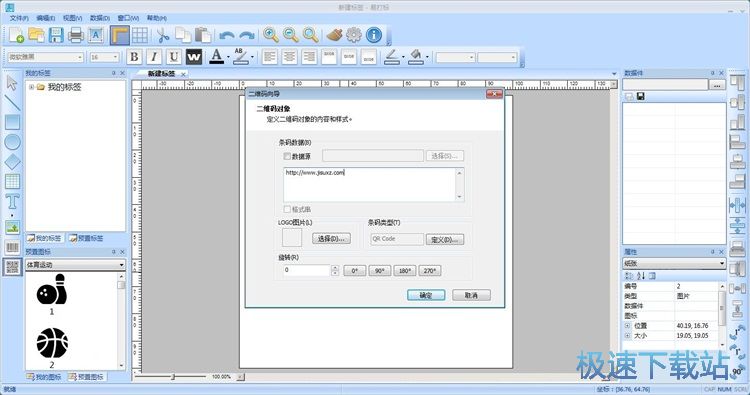Image resolution: width=750 pixels, height=395 pixels.
Task: Cancel the QR code wizard
Action: click(x=472, y=296)
